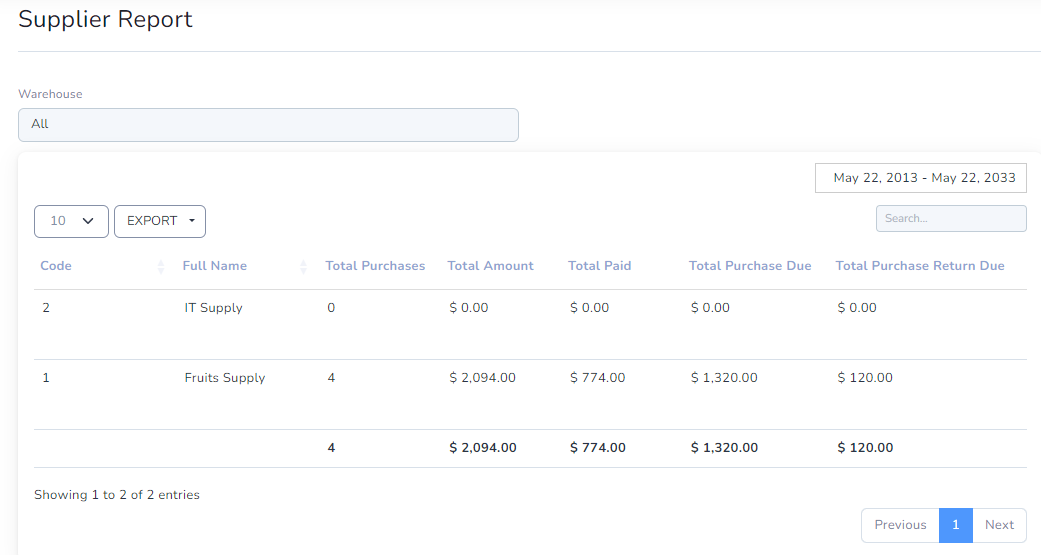
Task: Click the Total Purchase Return Due header
Action: (920, 266)
